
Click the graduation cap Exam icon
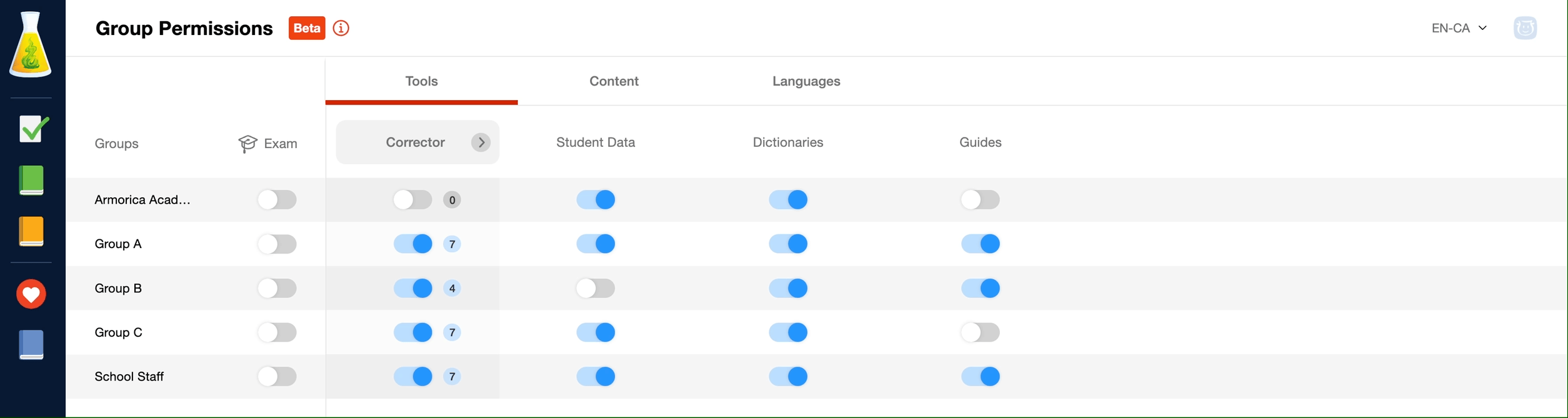pos(247,144)
